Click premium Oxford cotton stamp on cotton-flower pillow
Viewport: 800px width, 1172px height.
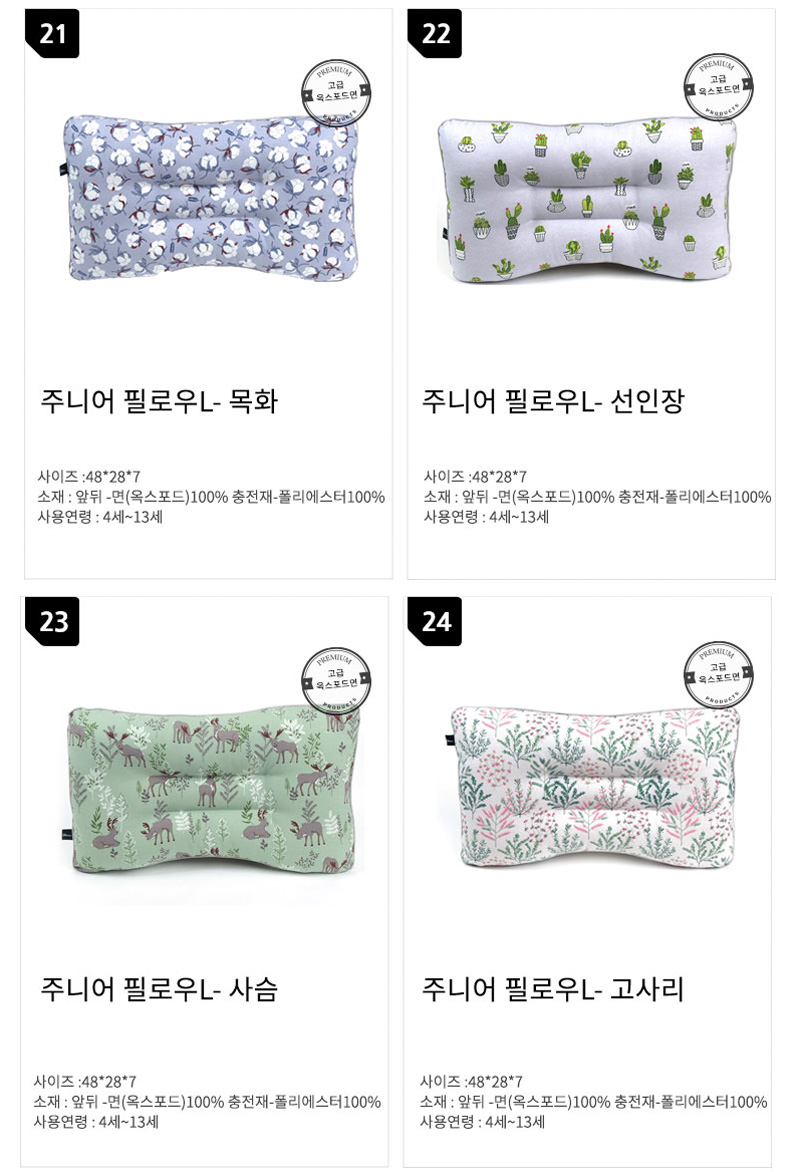[336, 94]
